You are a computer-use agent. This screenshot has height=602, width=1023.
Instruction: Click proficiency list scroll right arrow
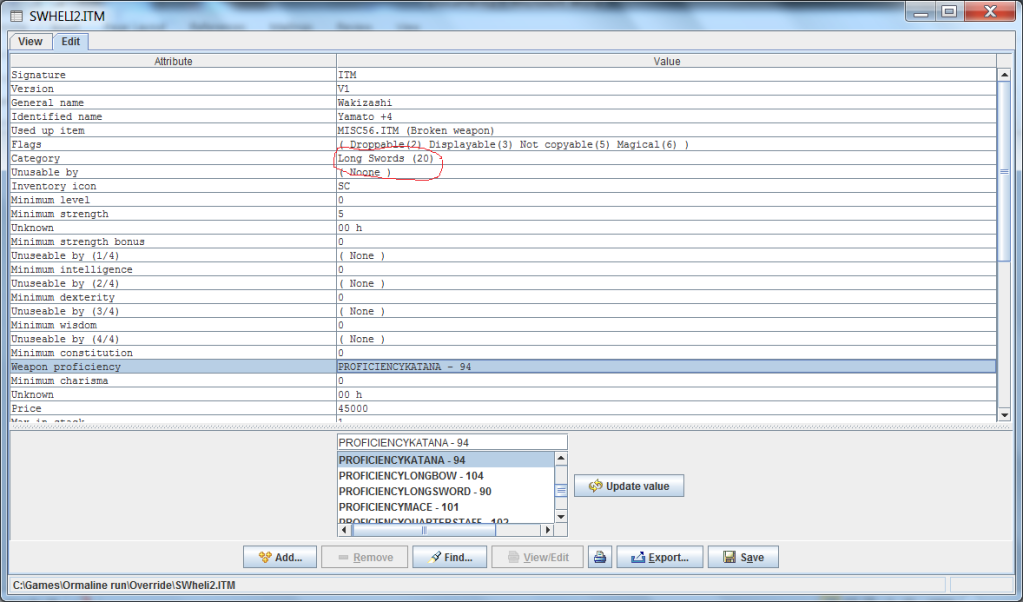(546, 531)
